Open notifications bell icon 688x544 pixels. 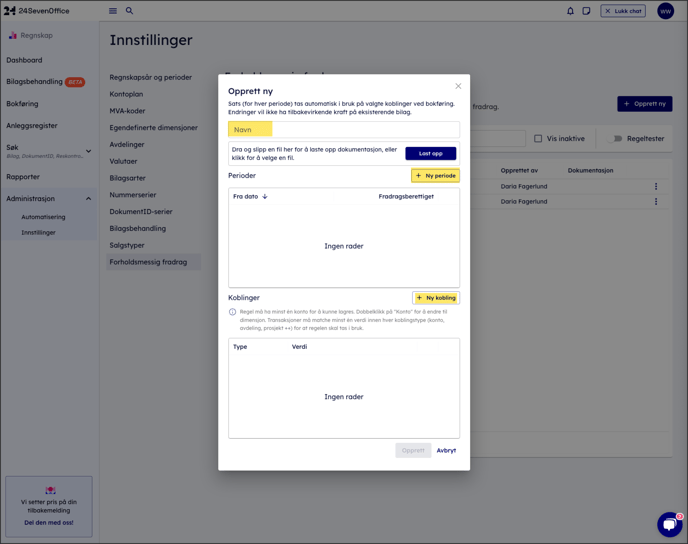tap(570, 11)
